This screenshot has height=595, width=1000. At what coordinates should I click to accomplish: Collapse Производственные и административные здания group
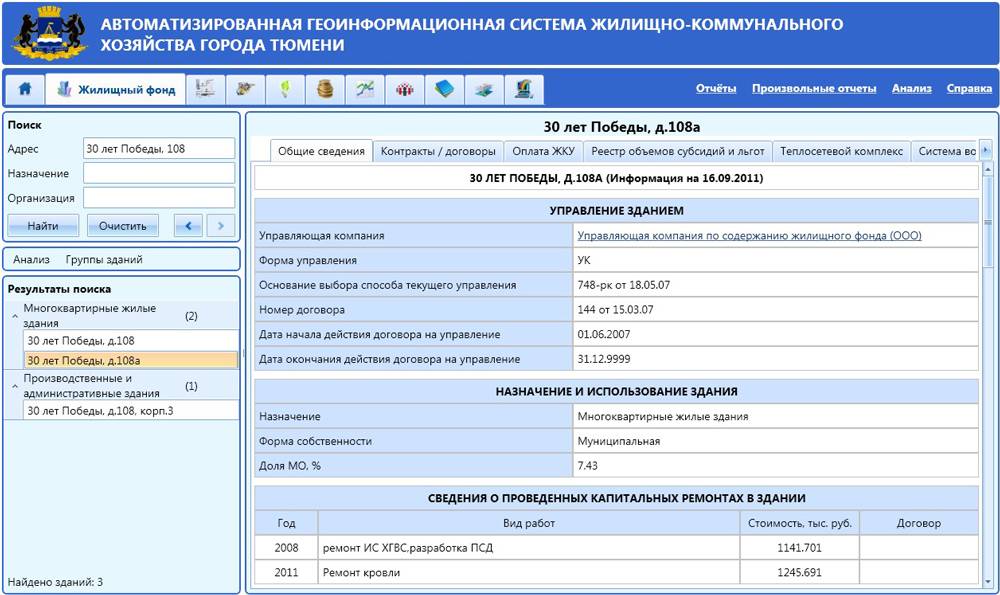pyautogui.click(x=15, y=386)
